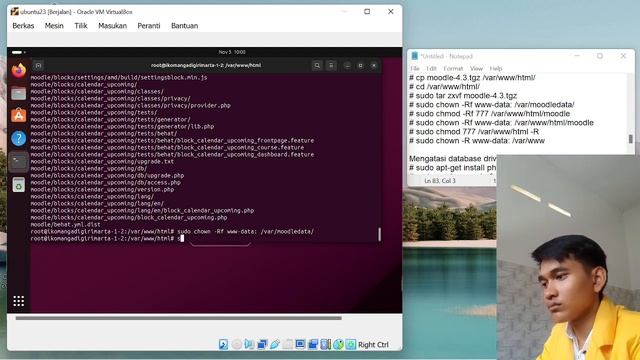Click 'sudo chown -Rf www-data: /var/moodledata/' in Notepad
The height and width of the screenshot is (360, 640).
491,104
